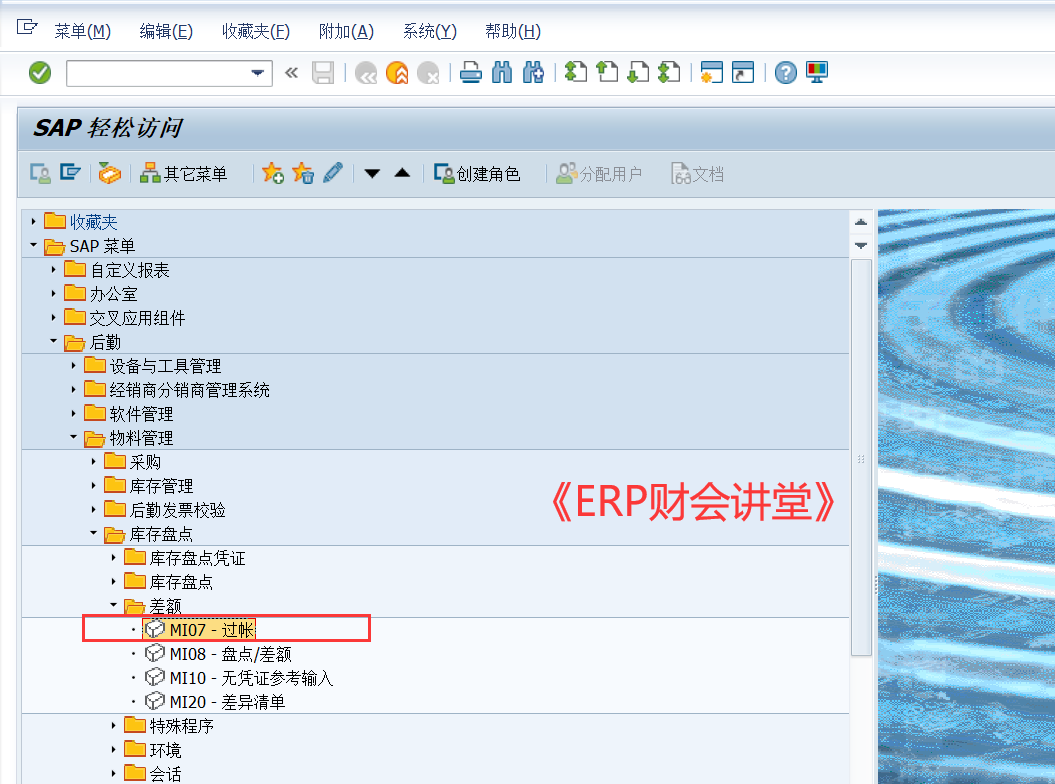This screenshot has width=1055, height=784.
Task: Click the Customize Local Layout monitor icon
Action: [x=816, y=72]
